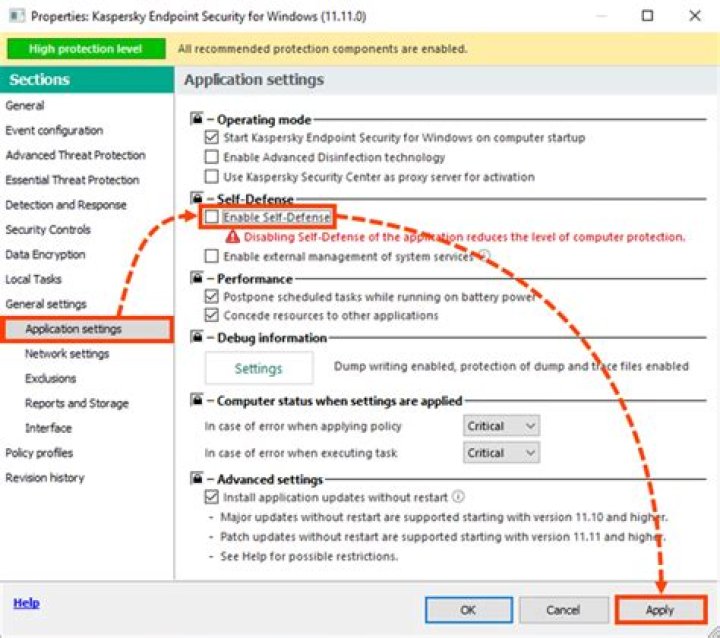720x638 pixels.
Task: Open Network settings subsection
Action: [67, 354]
